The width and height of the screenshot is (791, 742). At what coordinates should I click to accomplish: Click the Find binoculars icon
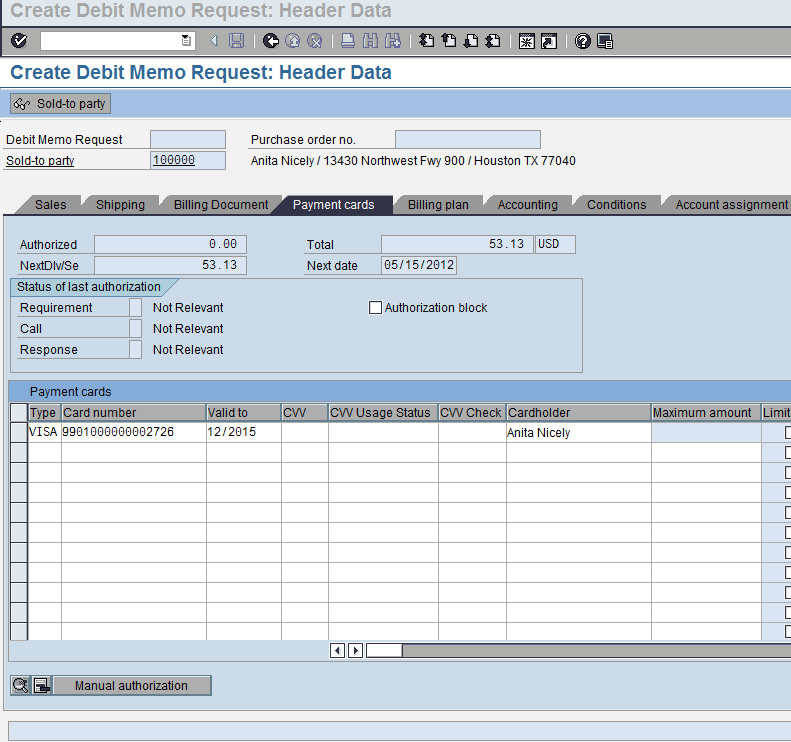pos(370,41)
